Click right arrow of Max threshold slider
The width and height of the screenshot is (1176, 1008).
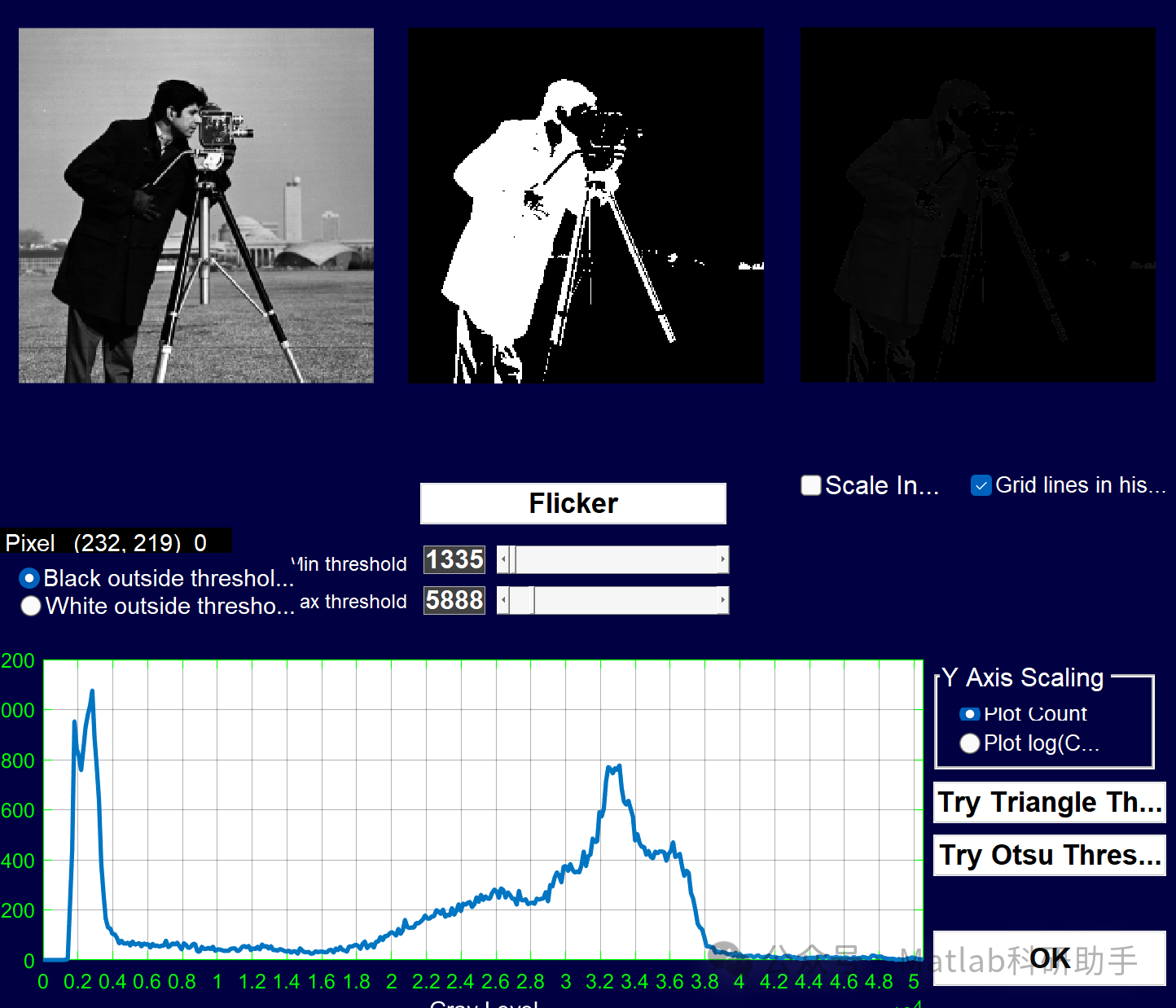coord(722,600)
